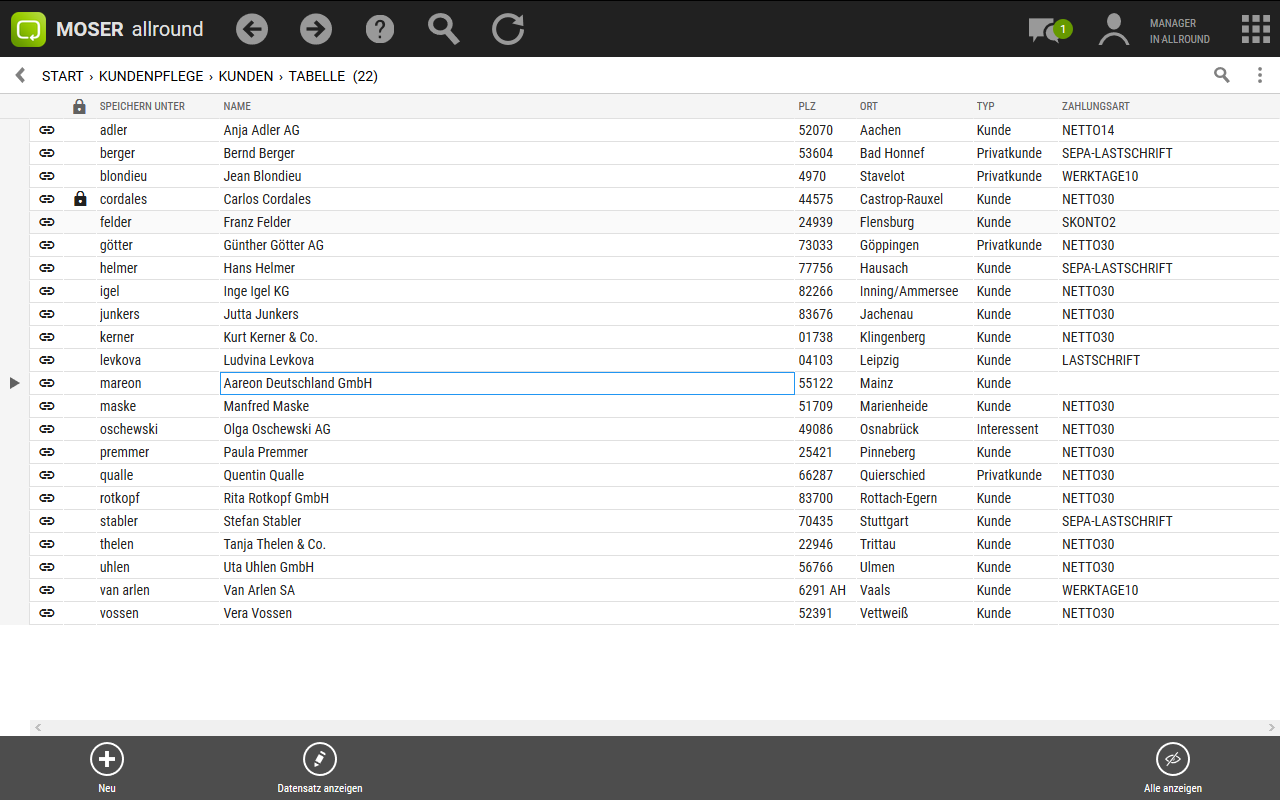This screenshot has height=800, width=1280.
Task: Open the help question mark icon
Action: [x=380, y=29]
